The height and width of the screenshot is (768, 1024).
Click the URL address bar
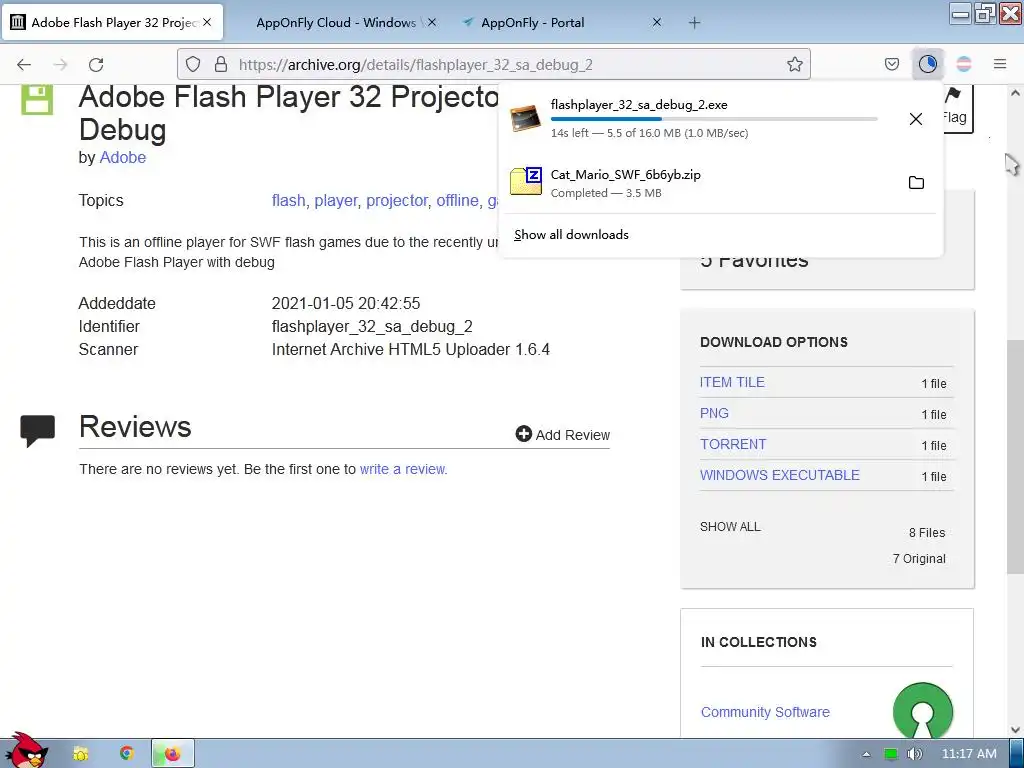pyautogui.click(x=493, y=64)
